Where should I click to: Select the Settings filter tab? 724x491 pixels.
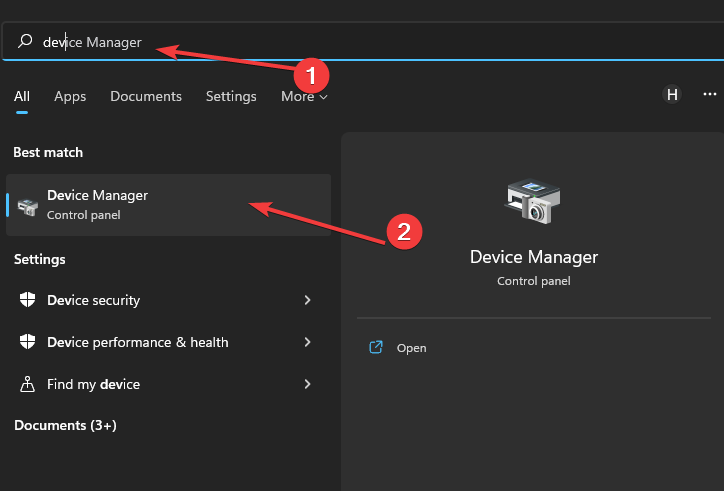click(231, 97)
